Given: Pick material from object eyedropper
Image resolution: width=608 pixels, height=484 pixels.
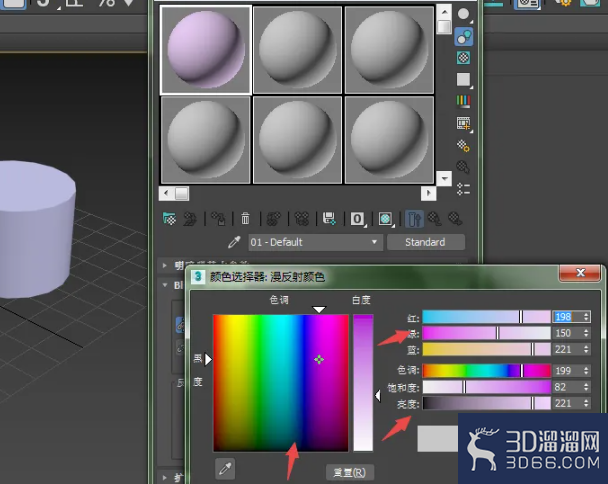Looking at the screenshot, I should pyautogui.click(x=234, y=242).
